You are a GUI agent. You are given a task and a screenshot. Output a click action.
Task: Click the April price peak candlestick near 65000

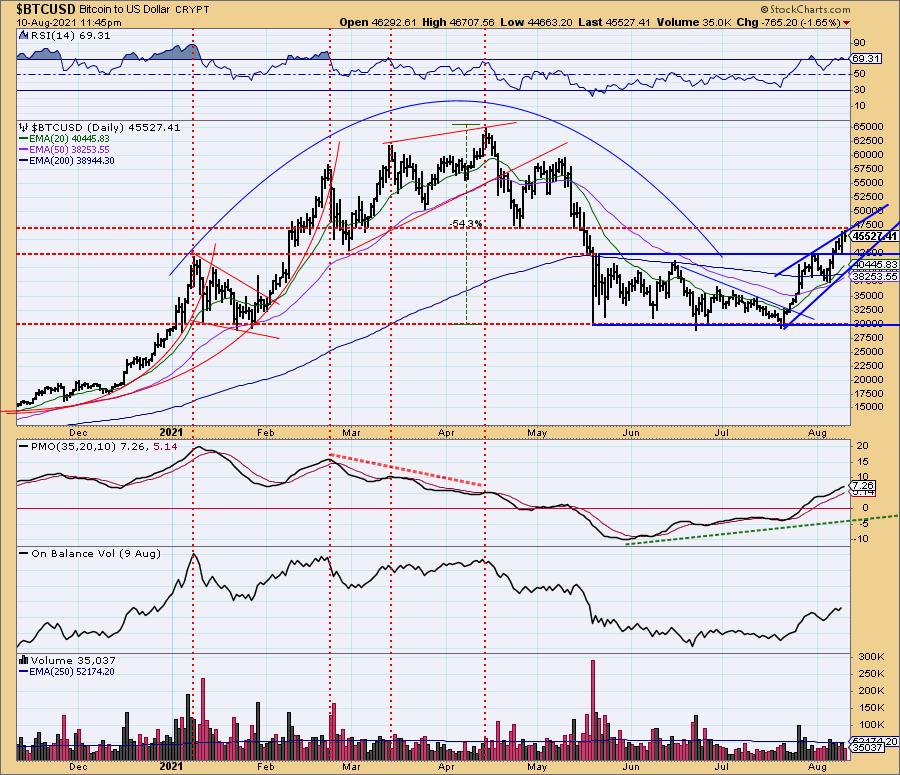tap(487, 140)
